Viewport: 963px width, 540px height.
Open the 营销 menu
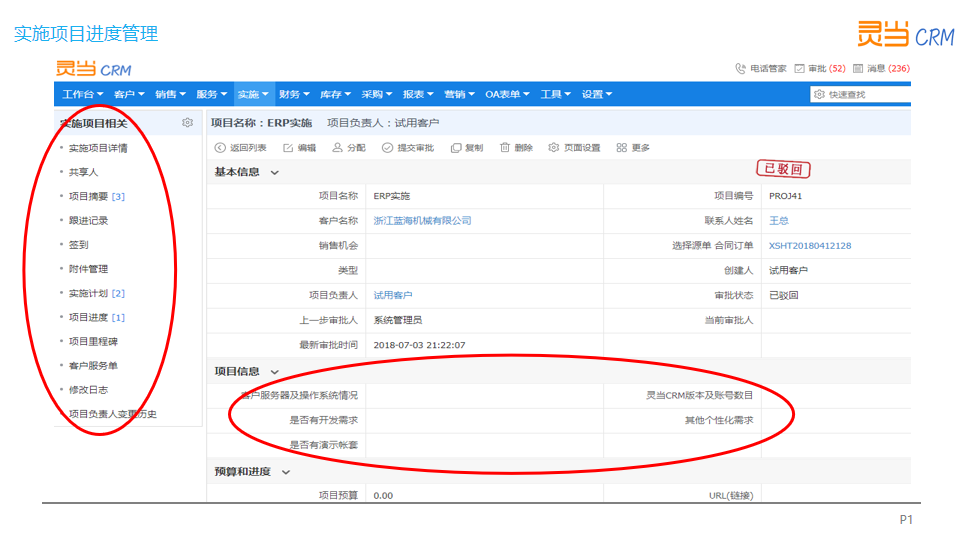[459, 94]
